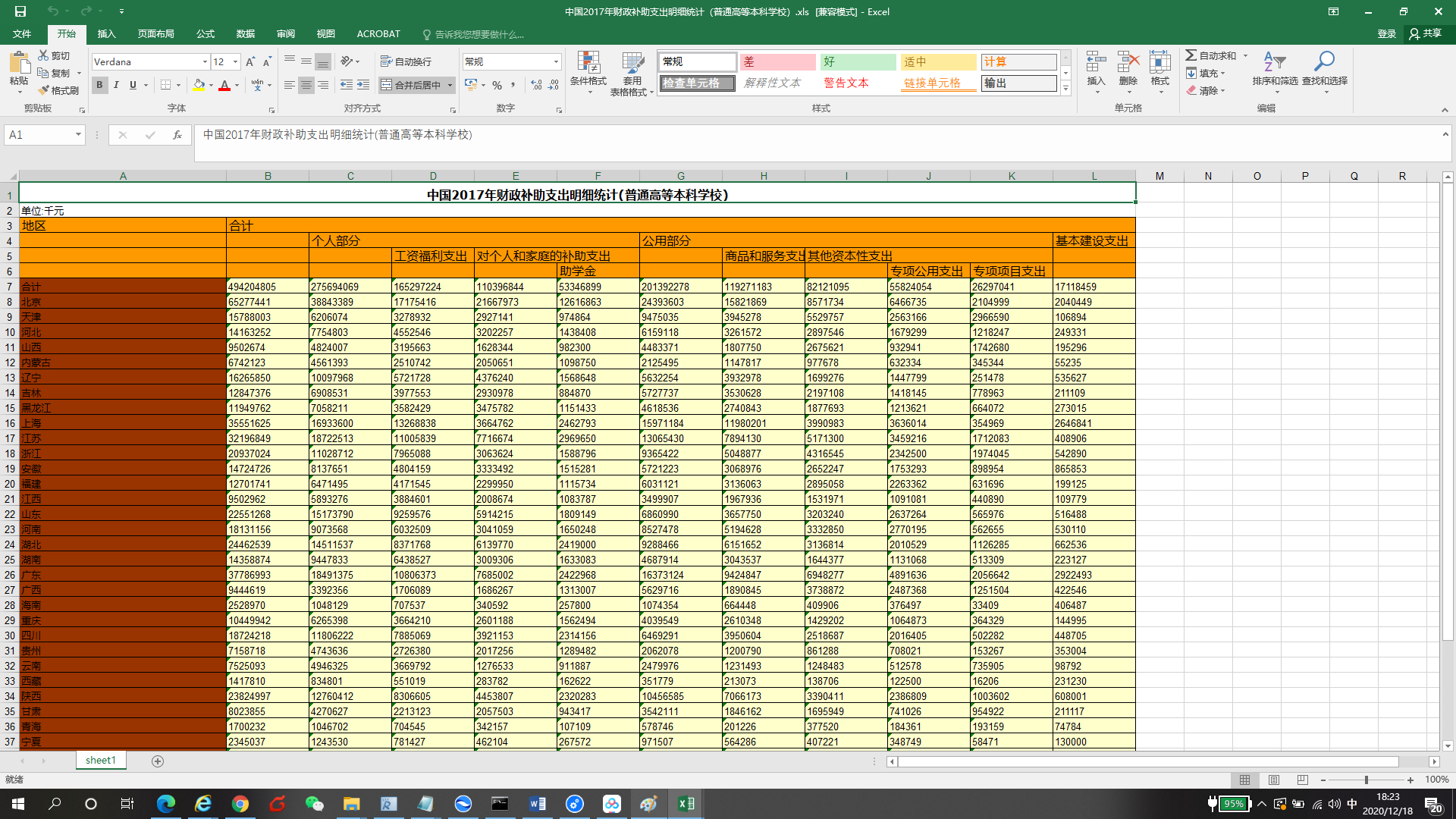Click the increase font size icon
The image size is (1456, 819).
pos(250,61)
